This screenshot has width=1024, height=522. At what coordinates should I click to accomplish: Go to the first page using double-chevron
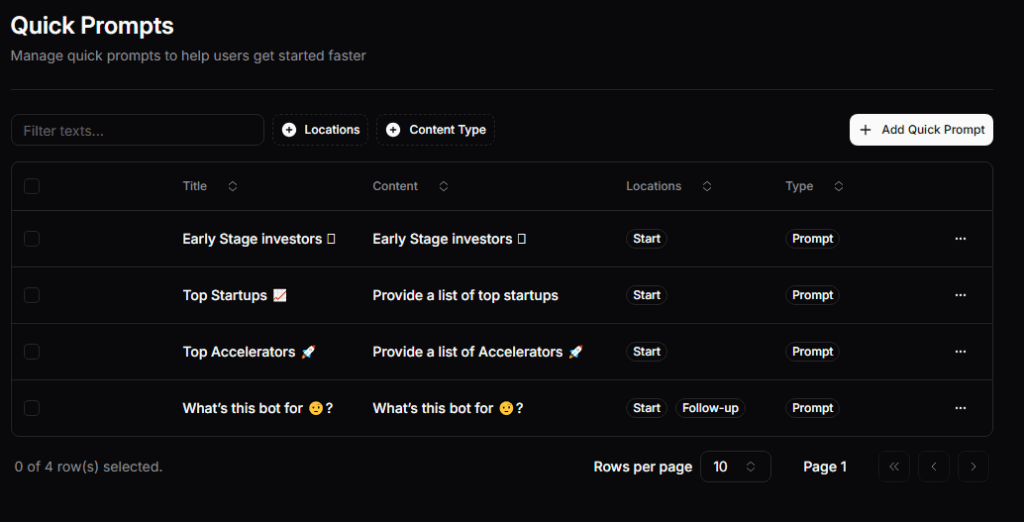(x=893, y=467)
